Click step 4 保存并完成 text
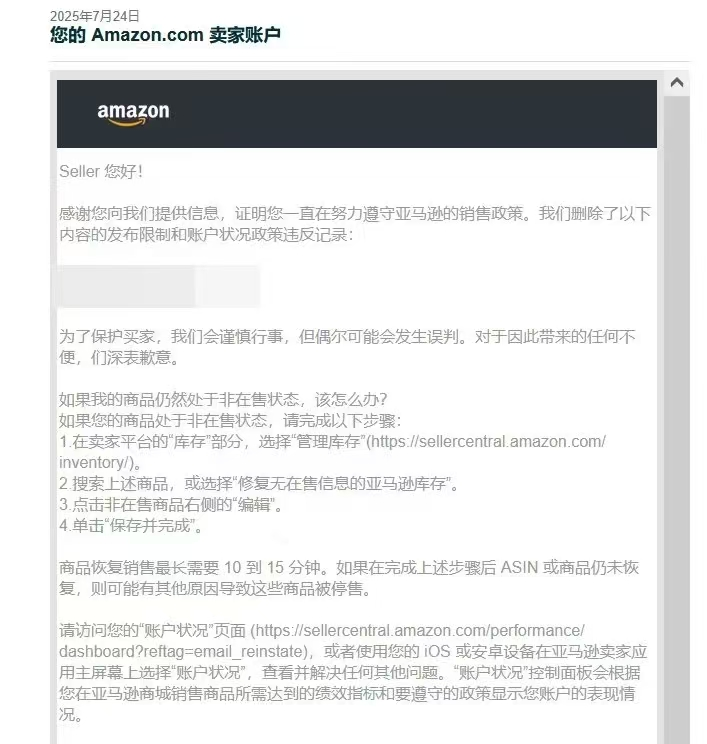707x744 pixels. pos(130,525)
